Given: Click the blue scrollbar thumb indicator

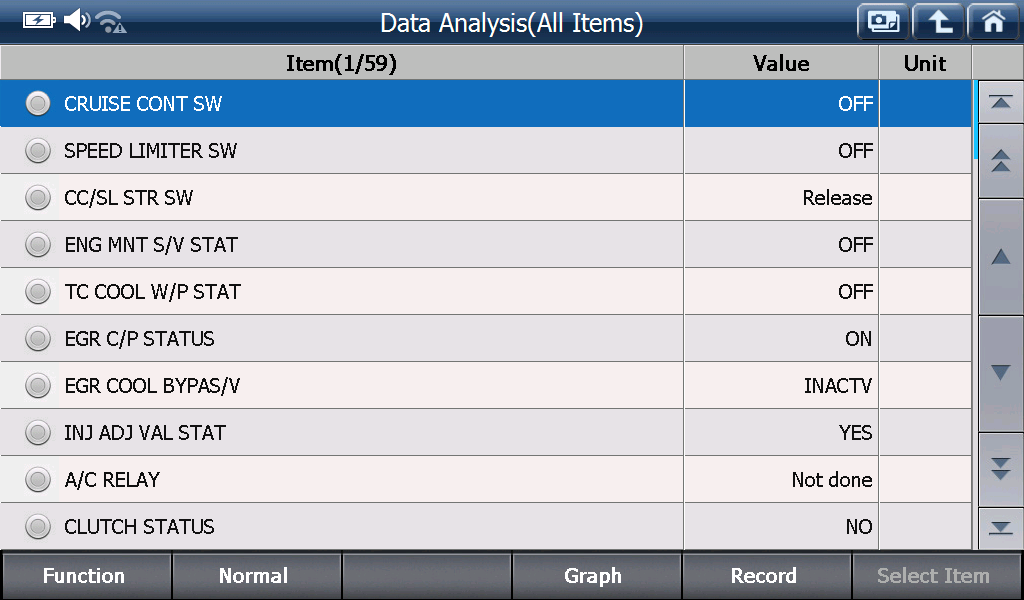Looking at the screenshot, I should pos(975,119).
